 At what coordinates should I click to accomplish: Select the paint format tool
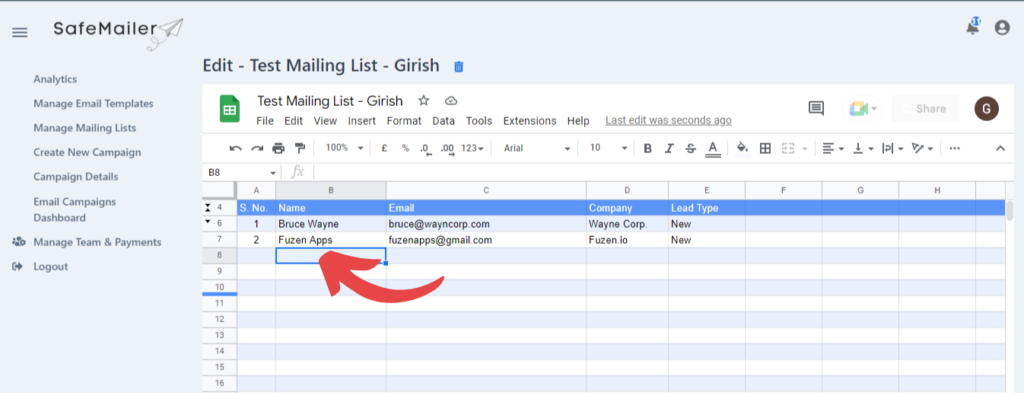point(300,148)
